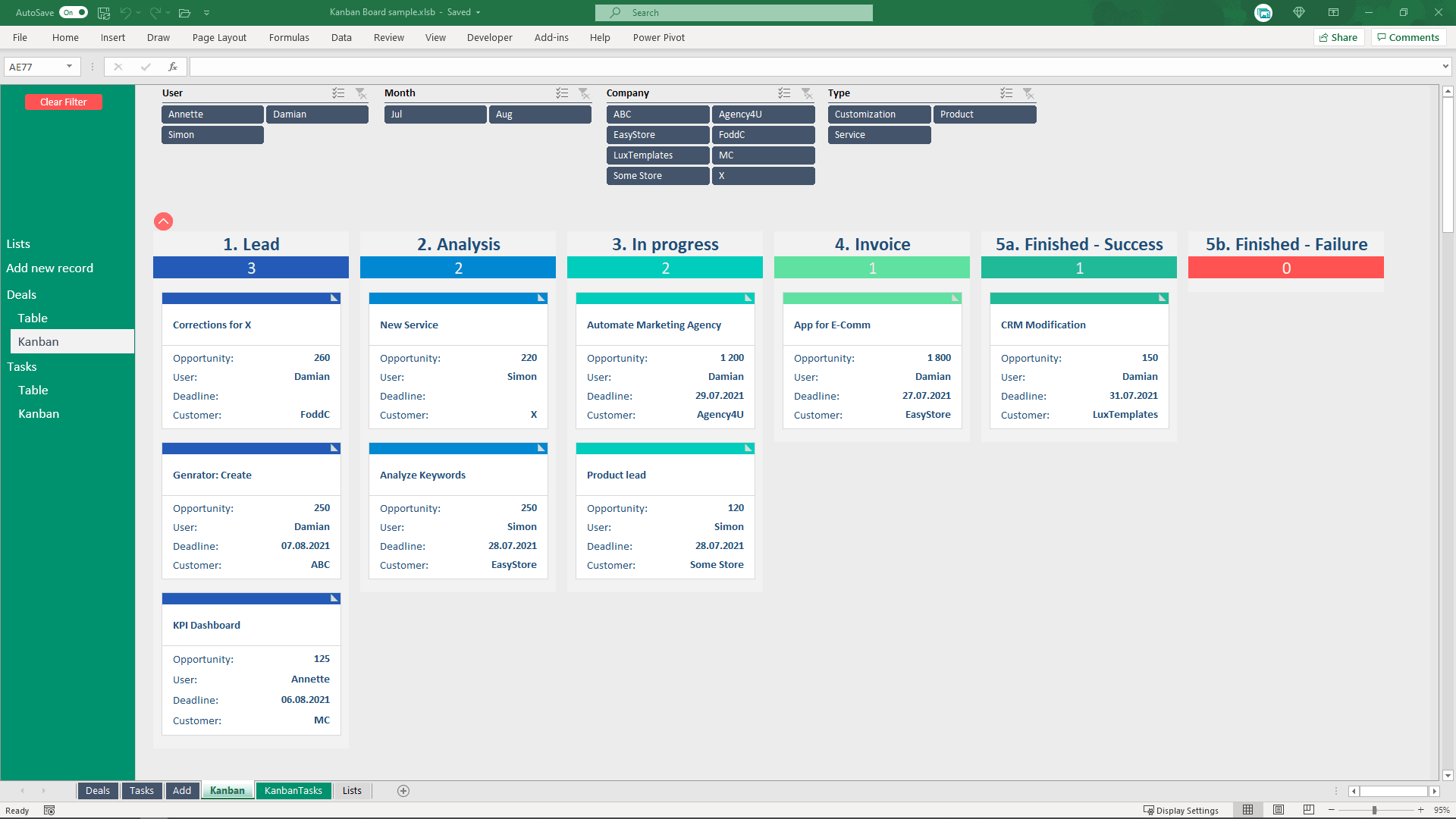Click the filter icon next to Month
The width and height of the screenshot is (1456, 819).
584,92
